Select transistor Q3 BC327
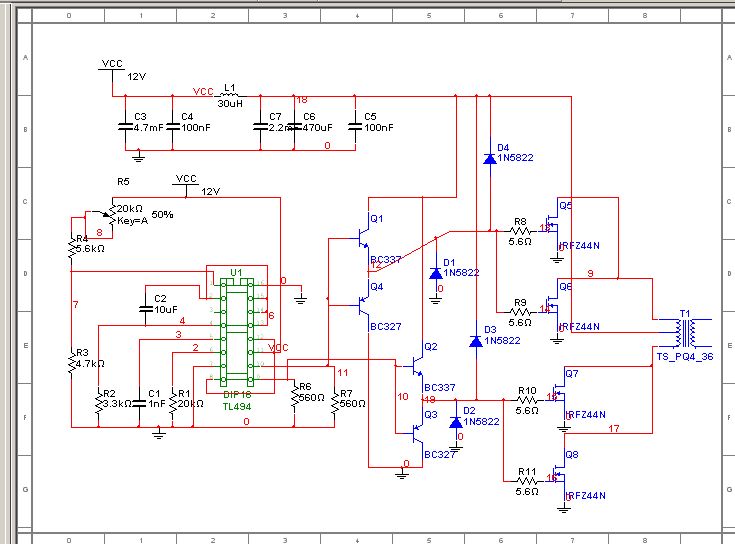This screenshot has width=735, height=544. pyautogui.click(x=418, y=433)
